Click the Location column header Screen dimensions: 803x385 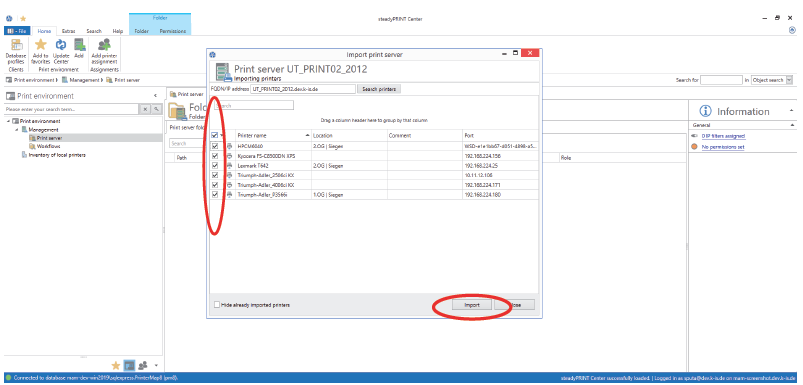click(349, 136)
